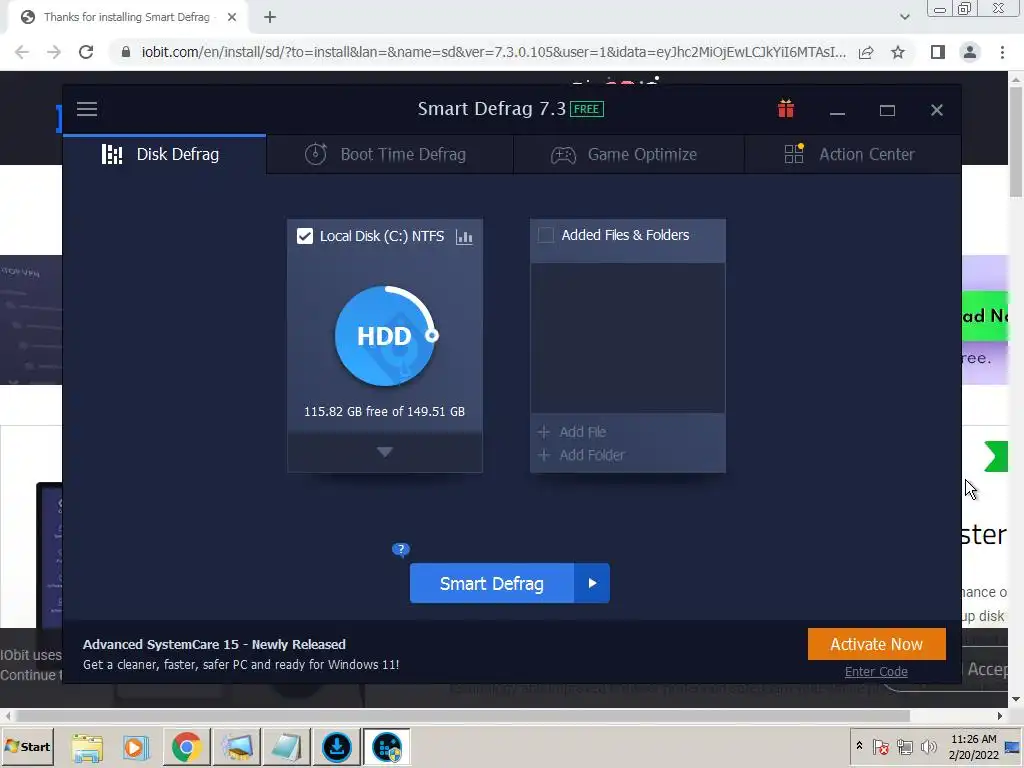The width and height of the screenshot is (1024, 768).
Task: Open the Smart Defrag hamburger menu
Action: click(x=87, y=109)
